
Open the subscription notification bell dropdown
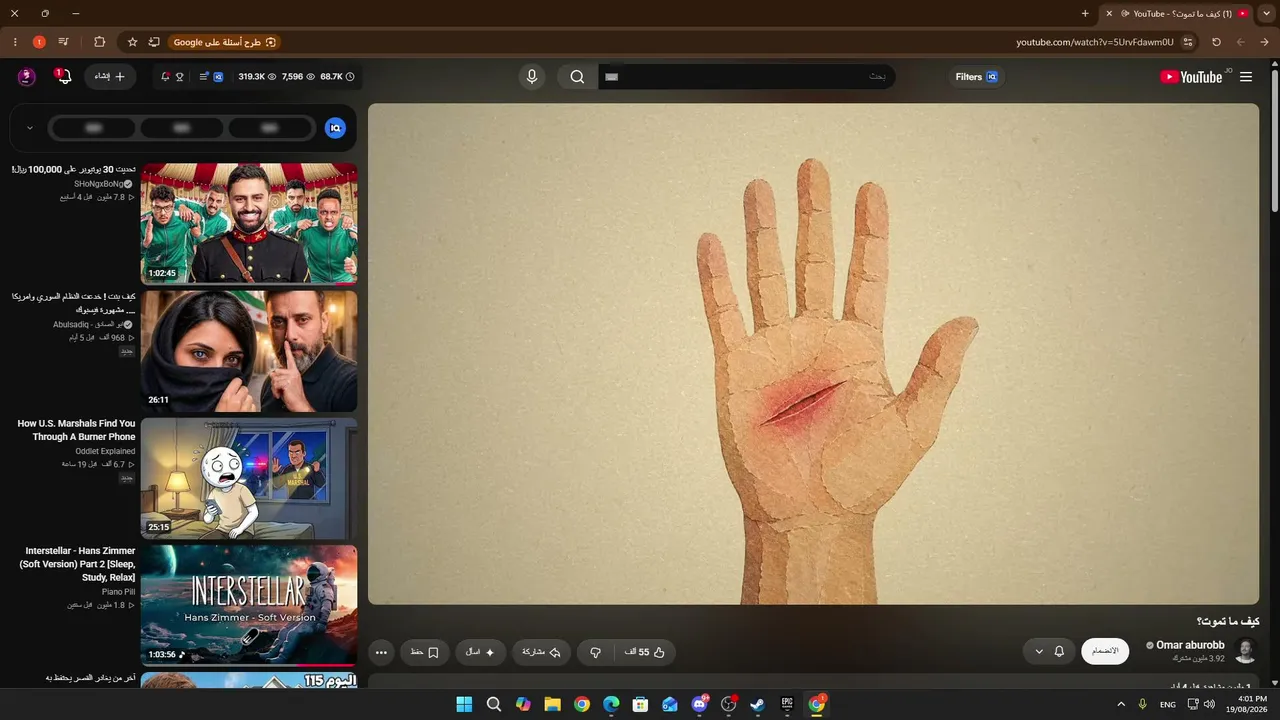click(1049, 651)
